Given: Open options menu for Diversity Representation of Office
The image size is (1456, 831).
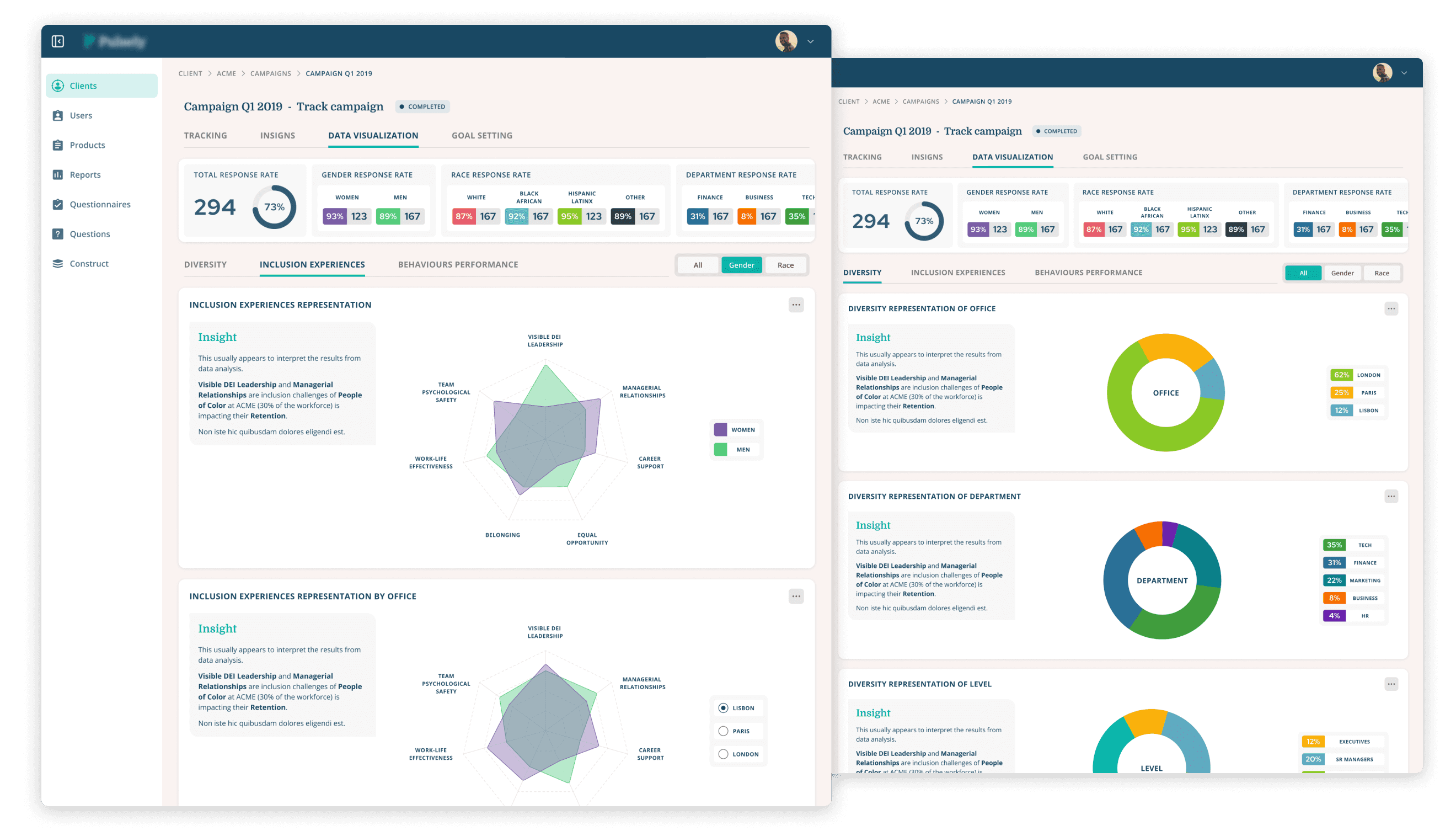Looking at the screenshot, I should [x=1391, y=309].
